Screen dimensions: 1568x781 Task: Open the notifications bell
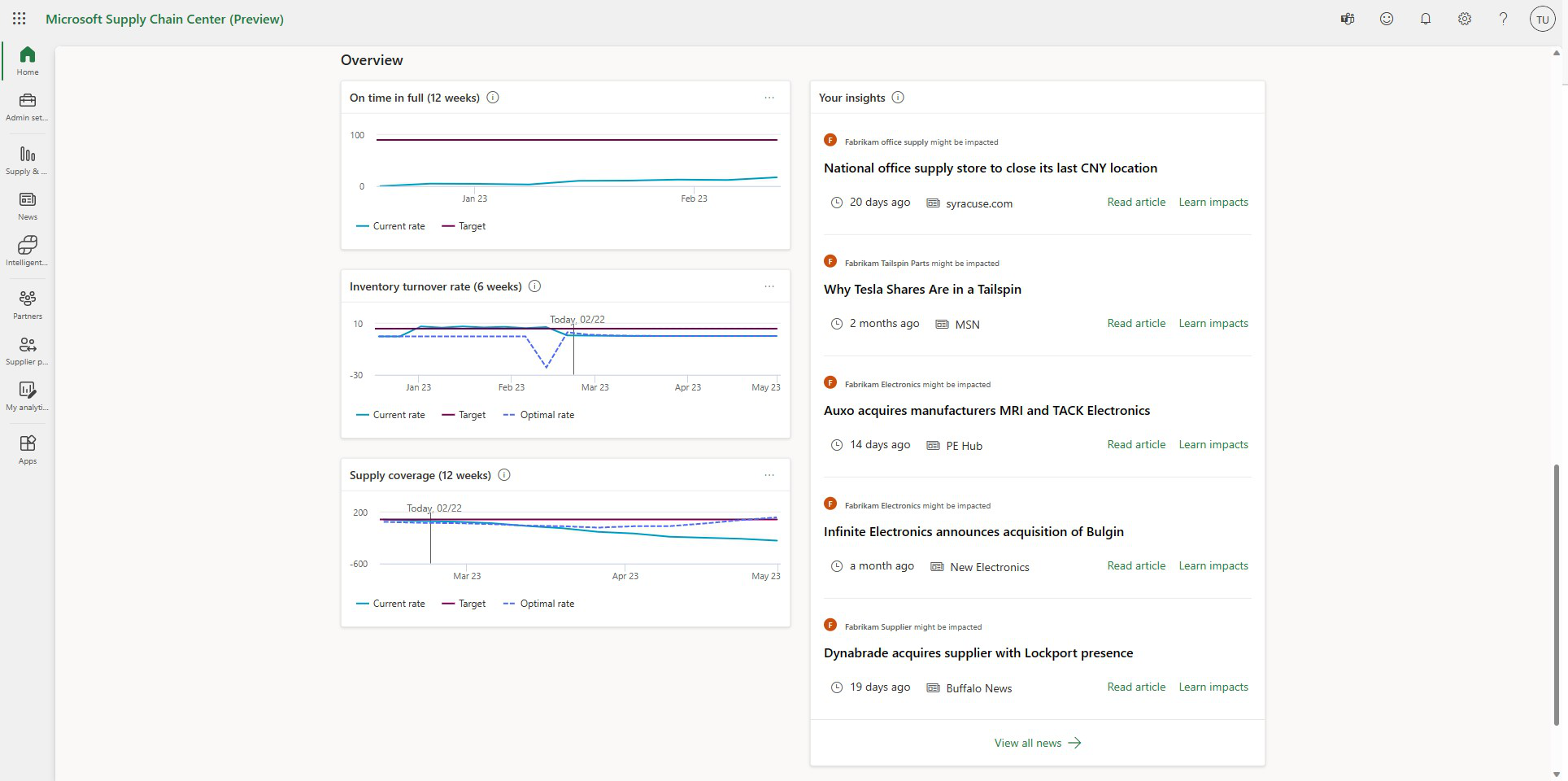click(1426, 19)
